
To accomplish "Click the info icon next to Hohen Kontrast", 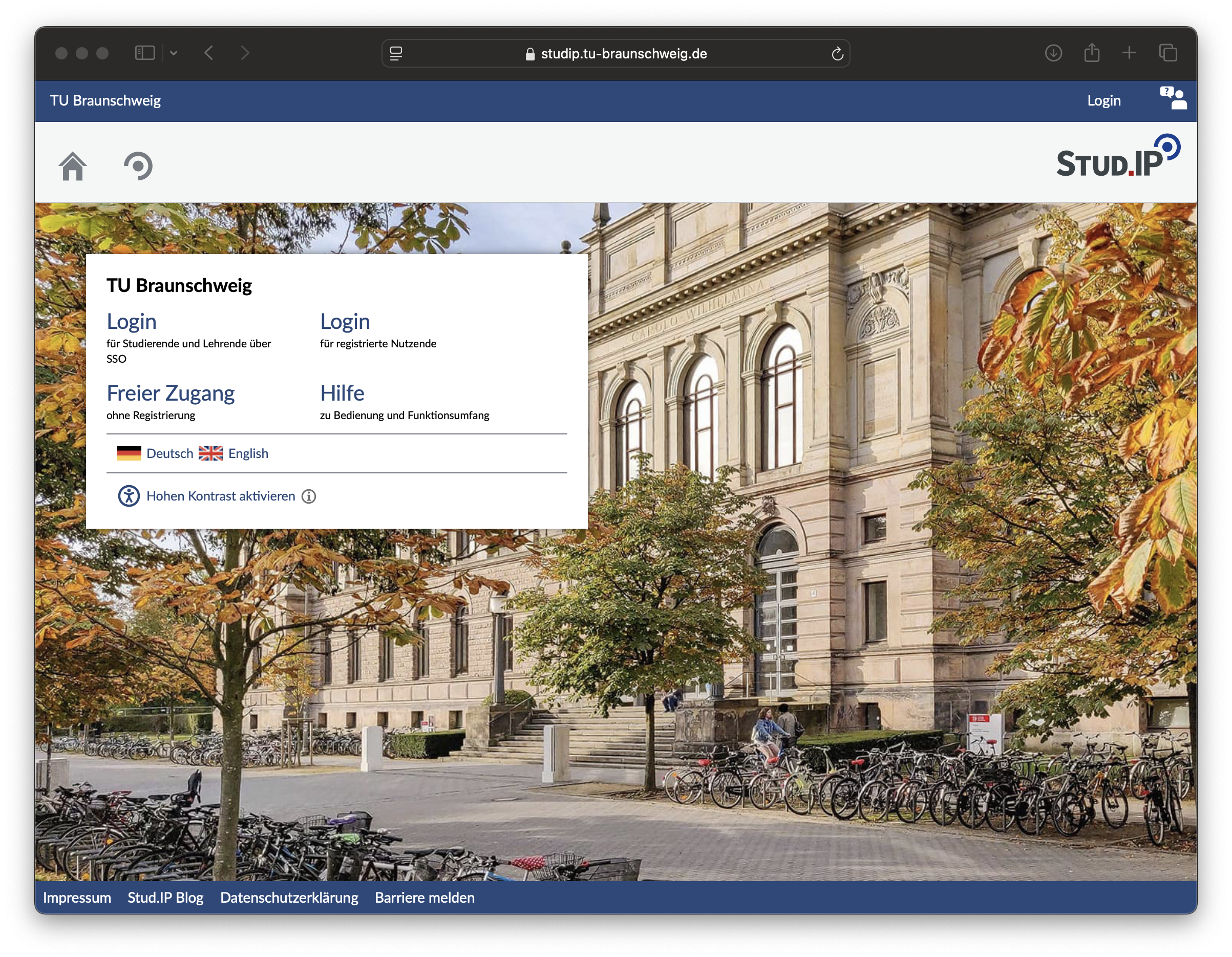I will pos(309,496).
